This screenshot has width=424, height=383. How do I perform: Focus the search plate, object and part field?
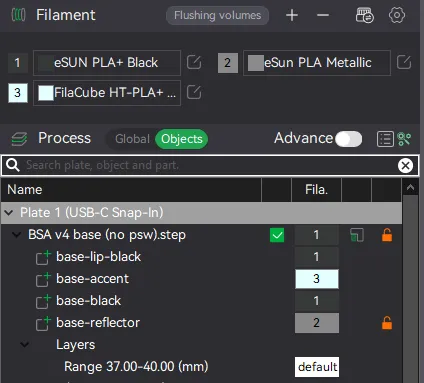[x=210, y=165]
